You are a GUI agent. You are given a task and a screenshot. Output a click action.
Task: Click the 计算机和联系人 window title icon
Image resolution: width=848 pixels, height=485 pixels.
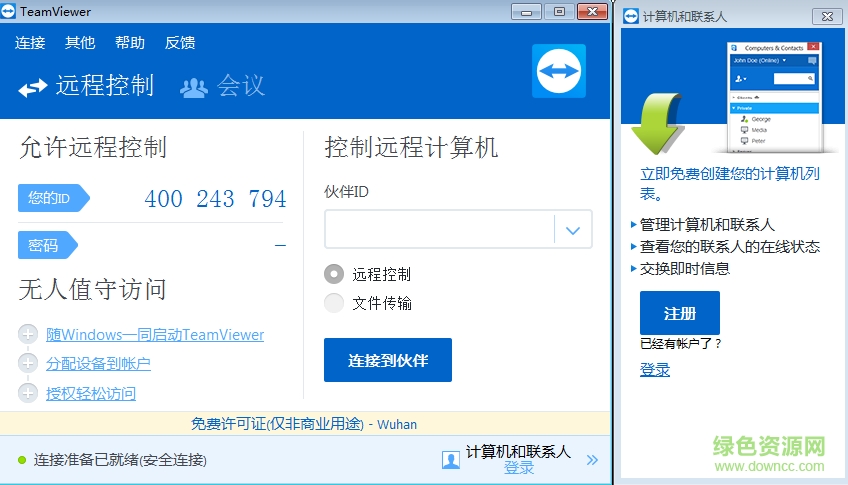631,16
